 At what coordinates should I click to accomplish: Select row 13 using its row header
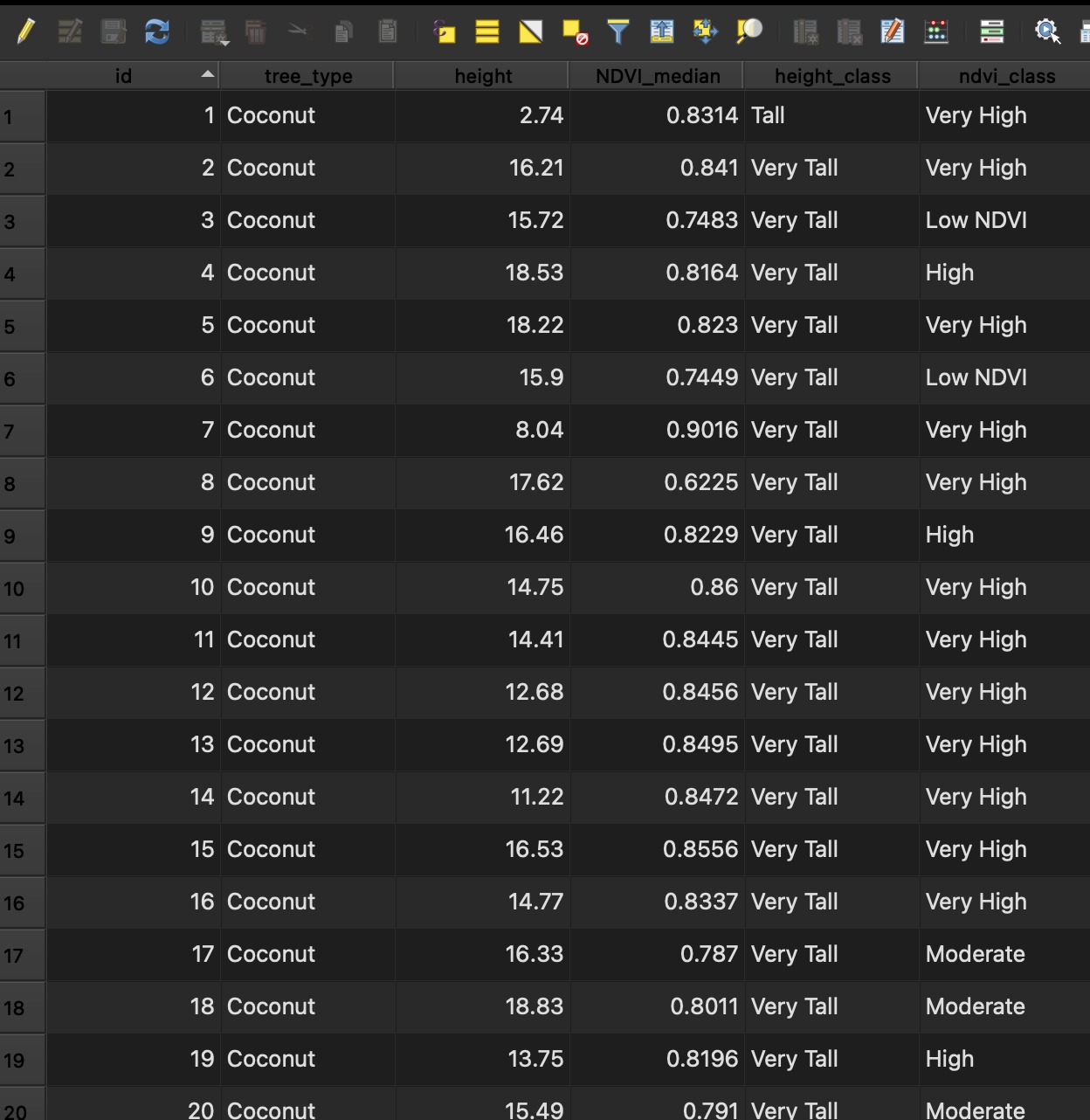[22, 745]
